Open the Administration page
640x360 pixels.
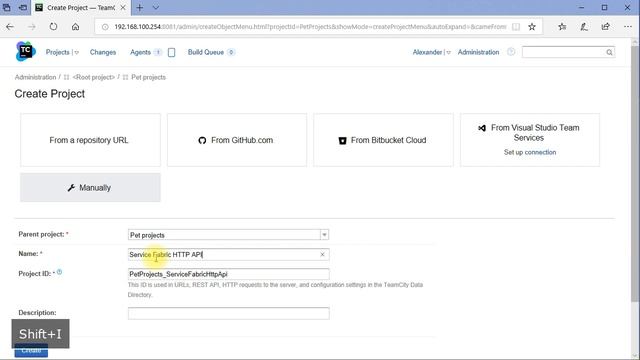[478, 52]
